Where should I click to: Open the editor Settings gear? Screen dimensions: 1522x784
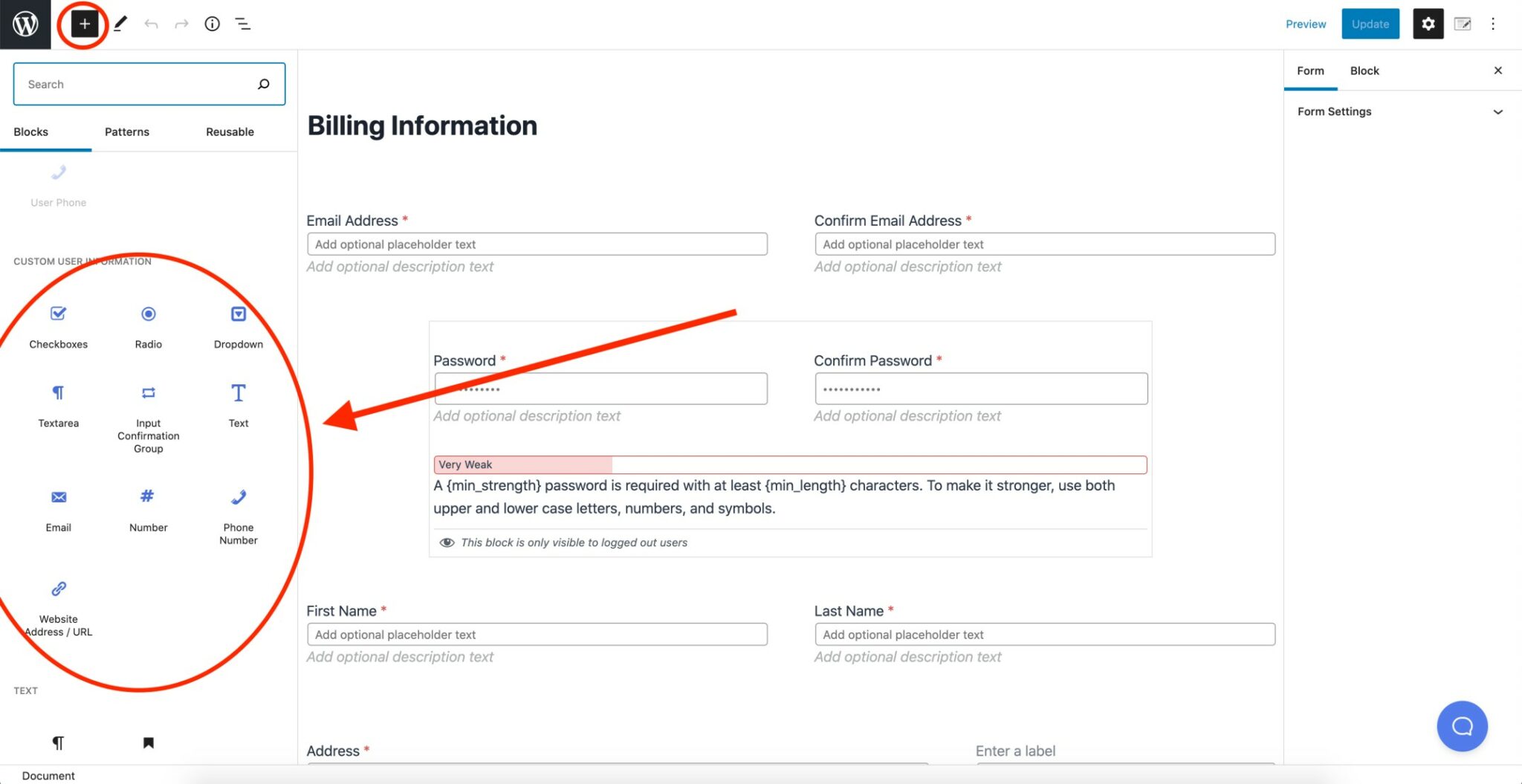pyautogui.click(x=1428, y=24)
